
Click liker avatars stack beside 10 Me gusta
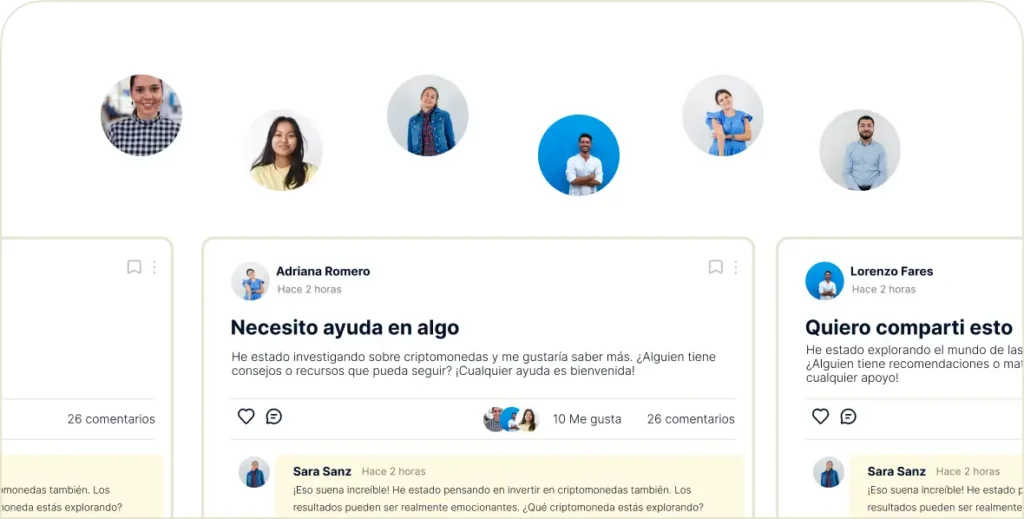coord(511,419)
